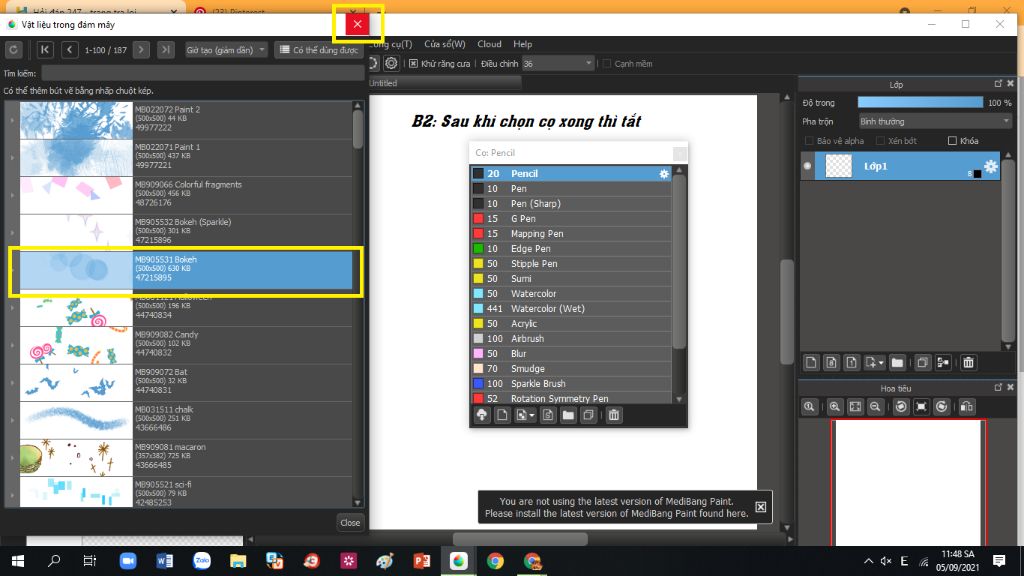
Task: Toggle visibility of layer Lớp1
Action: 808,166
